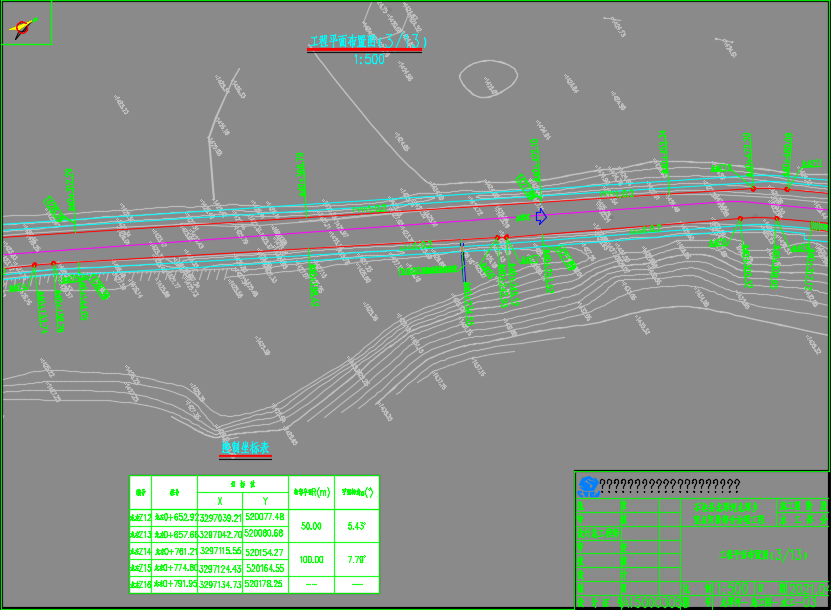Select cell Z14 in coordinate table
Screen dimensions: 831x610
(x=140, y=551)
